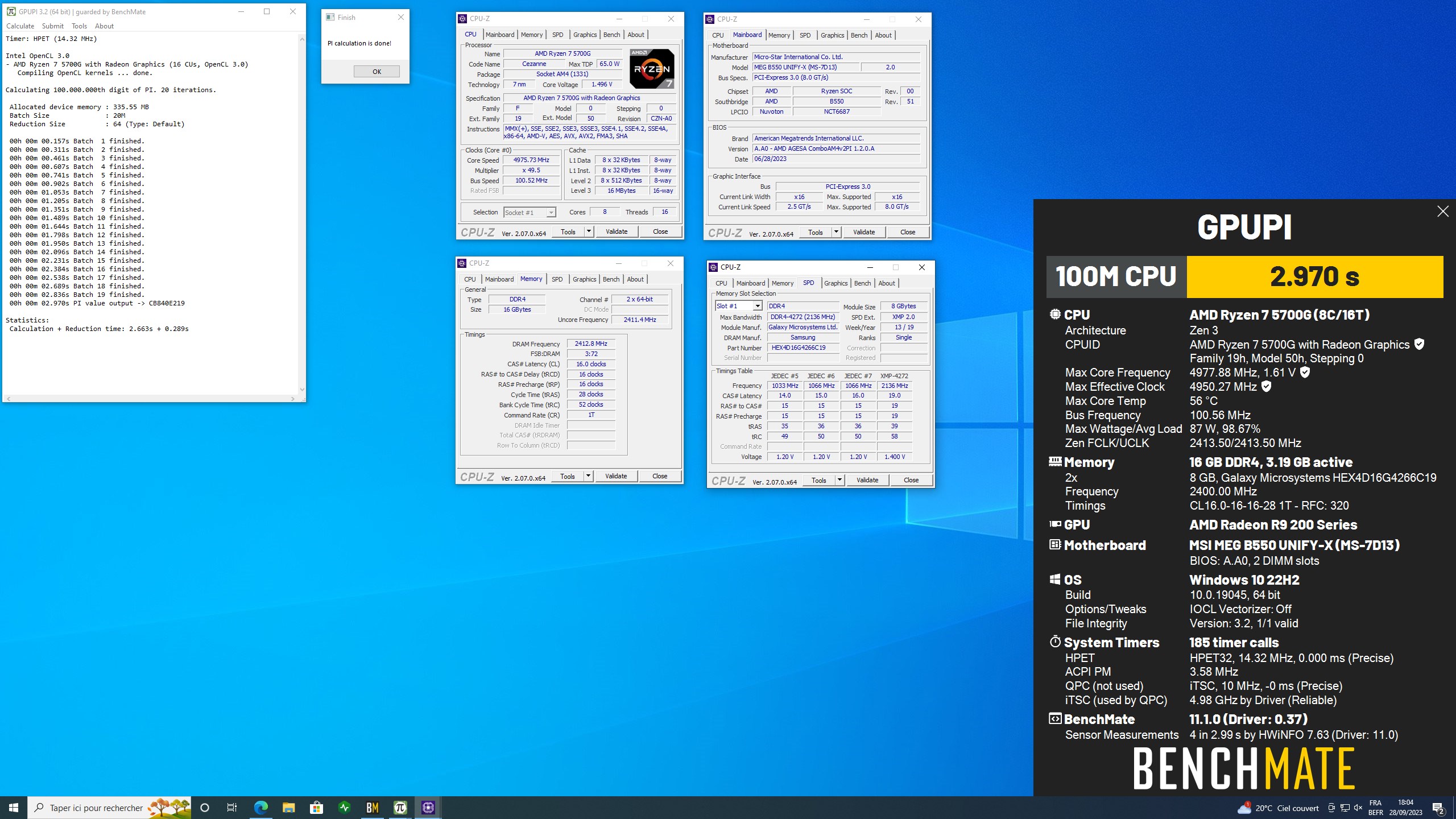This screenshot has height=819, width=1456.
Task: Expand Socket #1 selection dropdown
Action: (551, 213)
